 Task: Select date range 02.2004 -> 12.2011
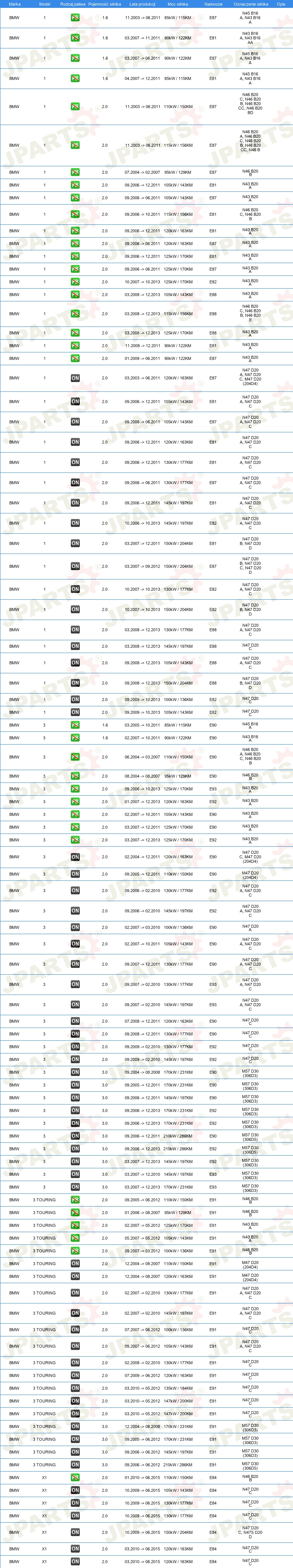[142, 857]
